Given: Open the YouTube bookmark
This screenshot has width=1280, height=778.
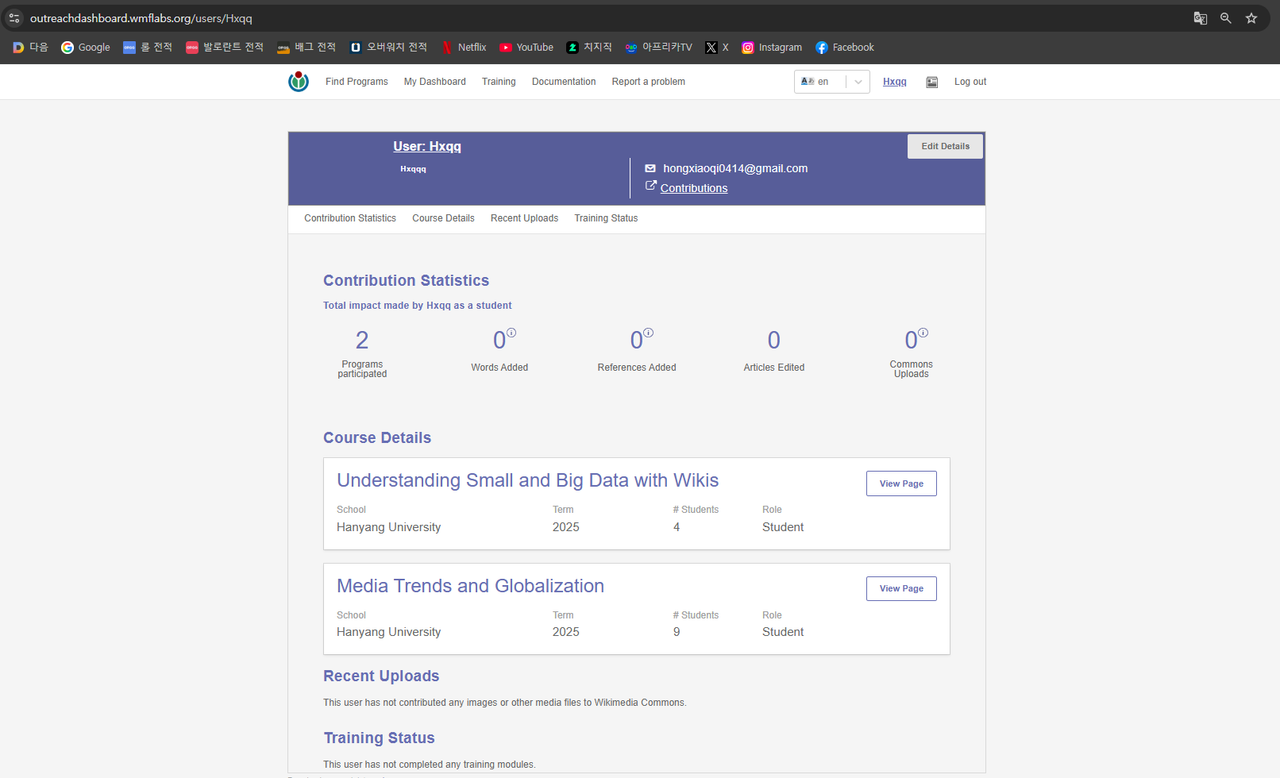Looking at the screenshot, I should [x=526, y=47].
